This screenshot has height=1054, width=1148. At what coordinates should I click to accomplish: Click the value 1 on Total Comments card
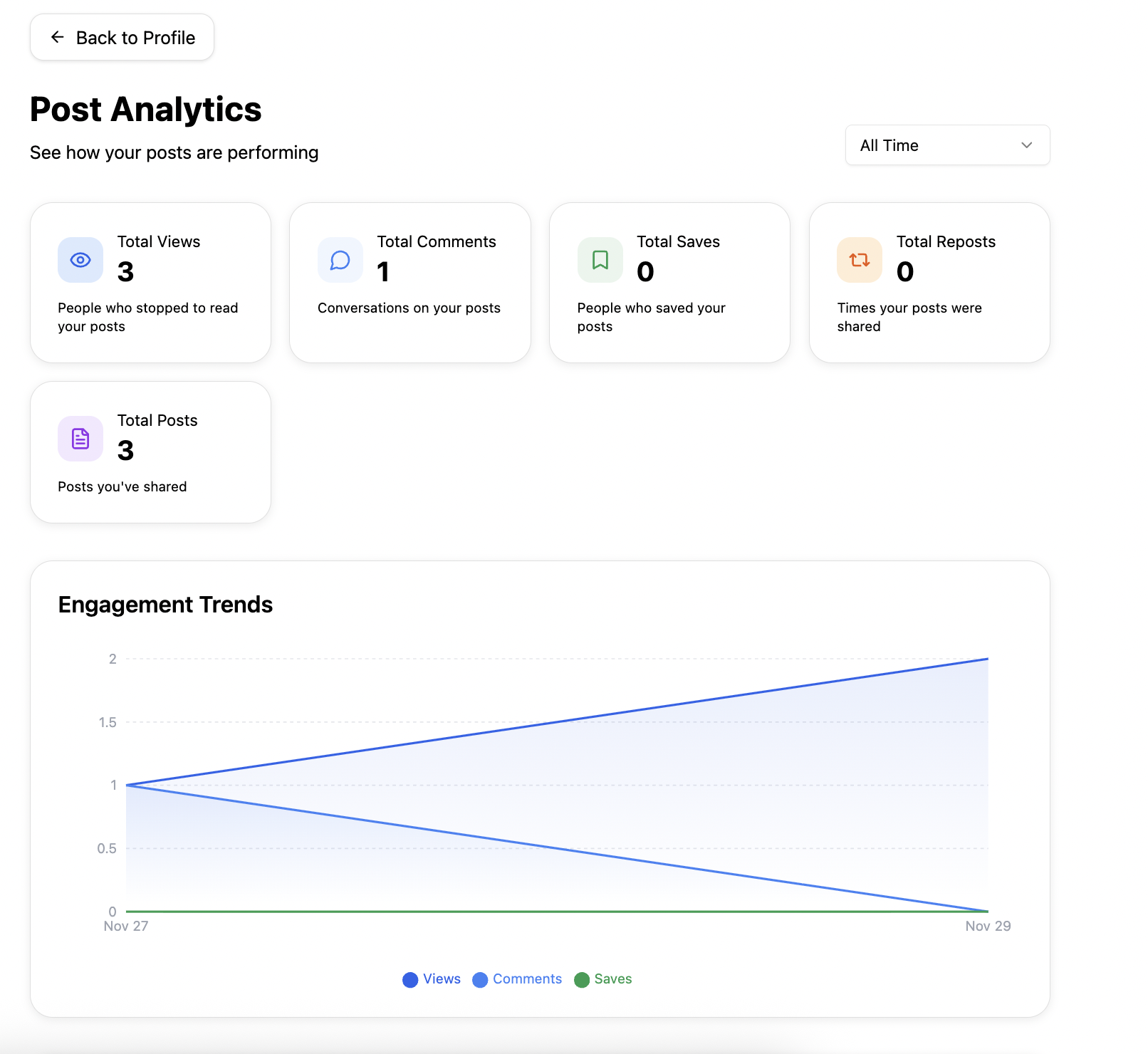click(x=383, y=271)
